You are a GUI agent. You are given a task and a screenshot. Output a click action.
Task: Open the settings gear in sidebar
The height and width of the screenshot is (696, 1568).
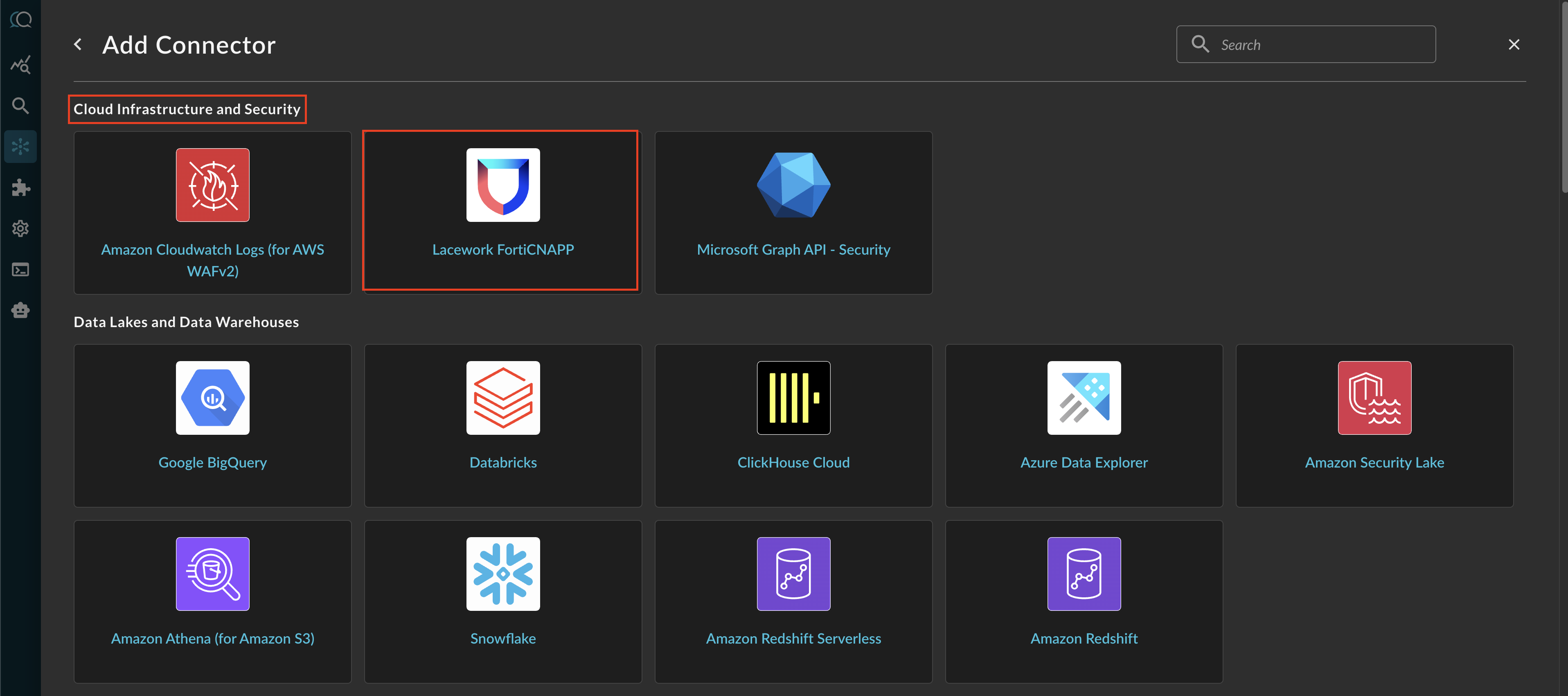tap(21, 228)
